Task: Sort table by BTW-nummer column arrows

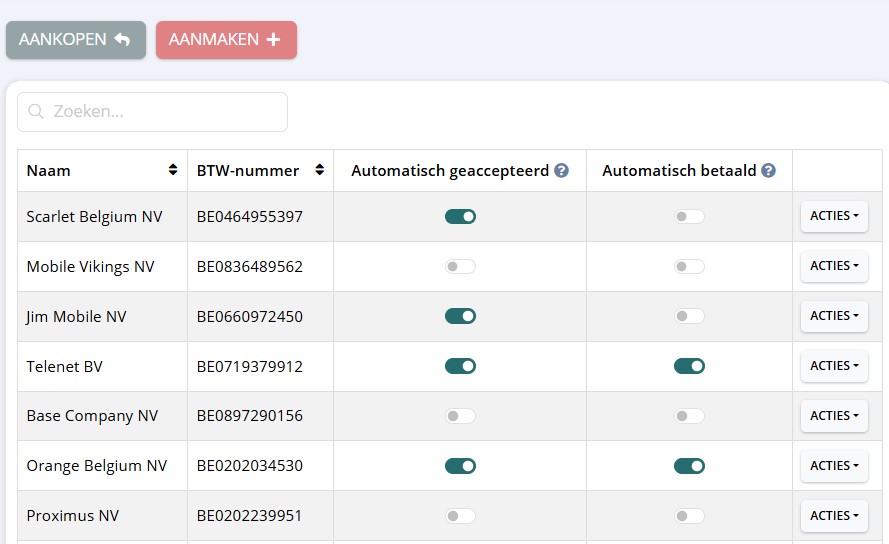Action: click(319, 170)
